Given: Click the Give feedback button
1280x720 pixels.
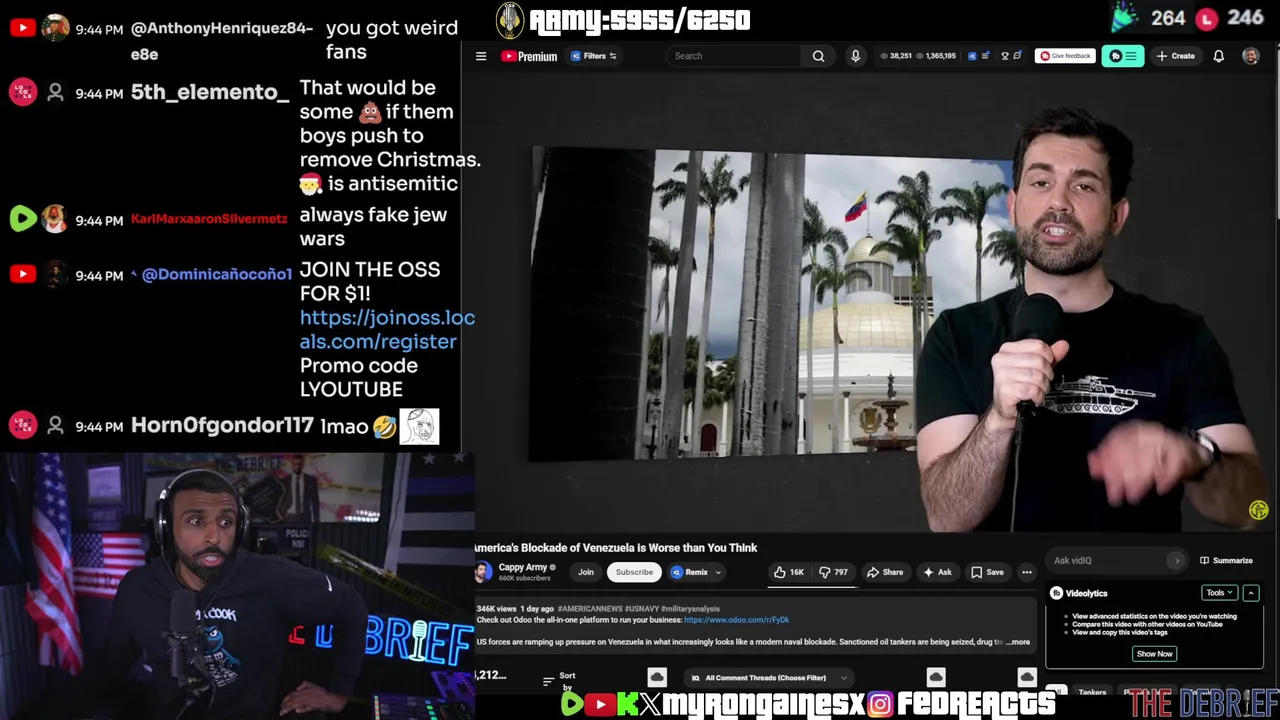Looking at the screenshot, I should pyautogui.click(x=1064, y=56).
